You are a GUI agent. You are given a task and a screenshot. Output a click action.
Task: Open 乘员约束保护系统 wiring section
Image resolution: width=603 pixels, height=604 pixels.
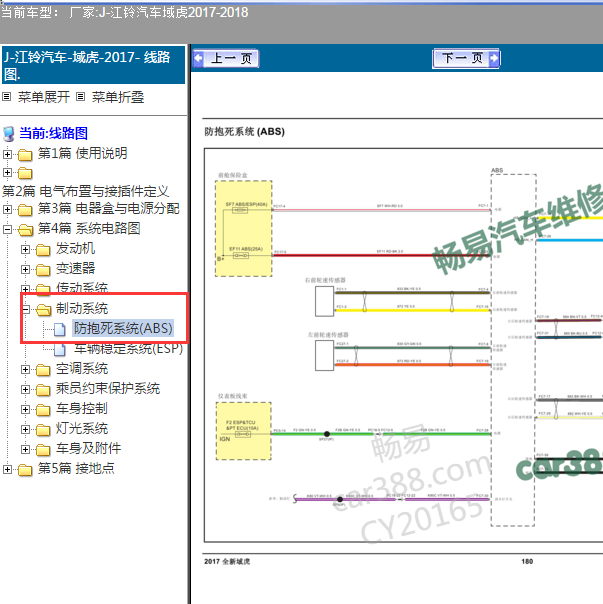(x=108, y=389)
